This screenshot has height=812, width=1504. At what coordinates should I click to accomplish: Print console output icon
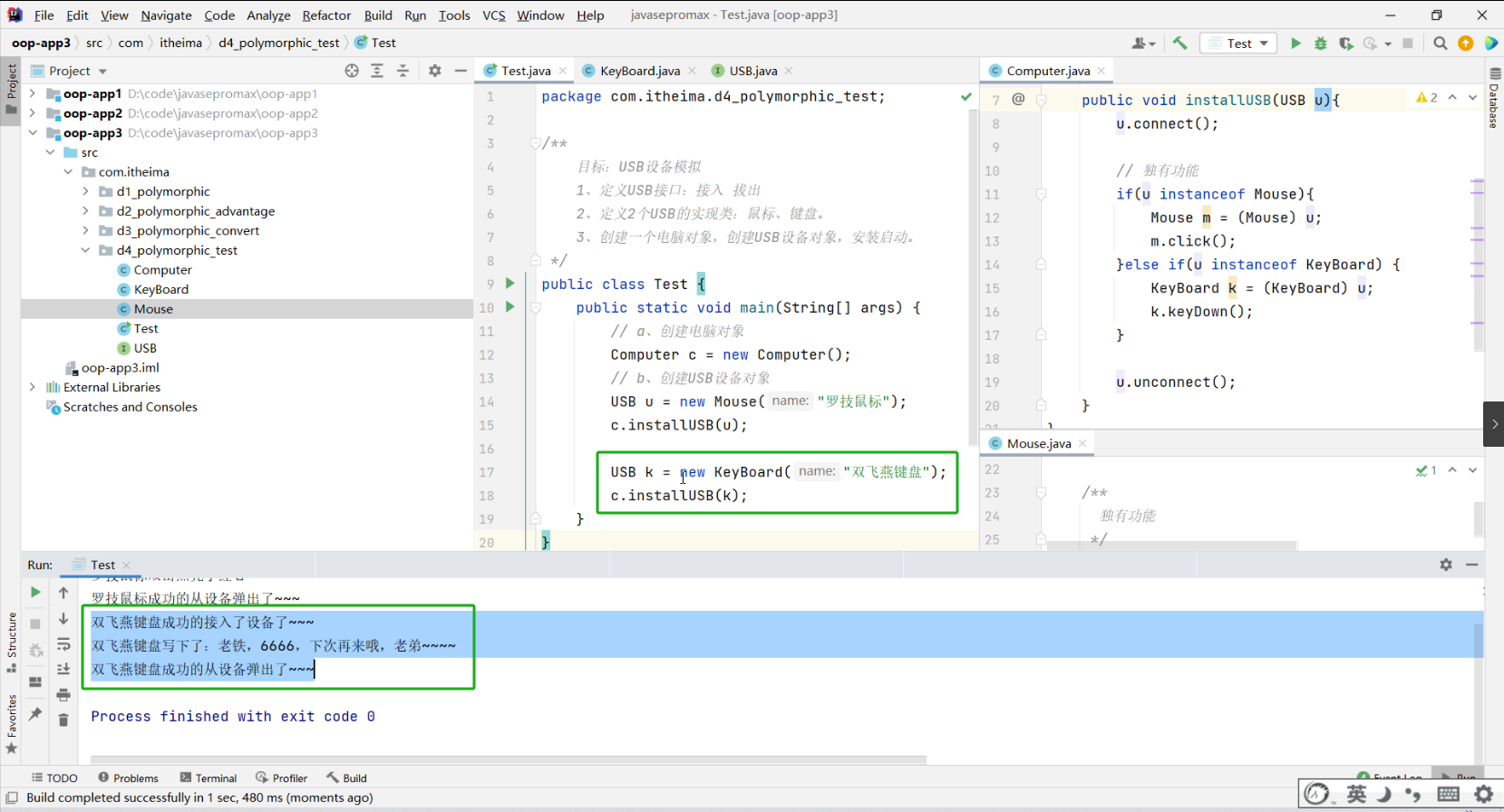click(x=63, y=695)
